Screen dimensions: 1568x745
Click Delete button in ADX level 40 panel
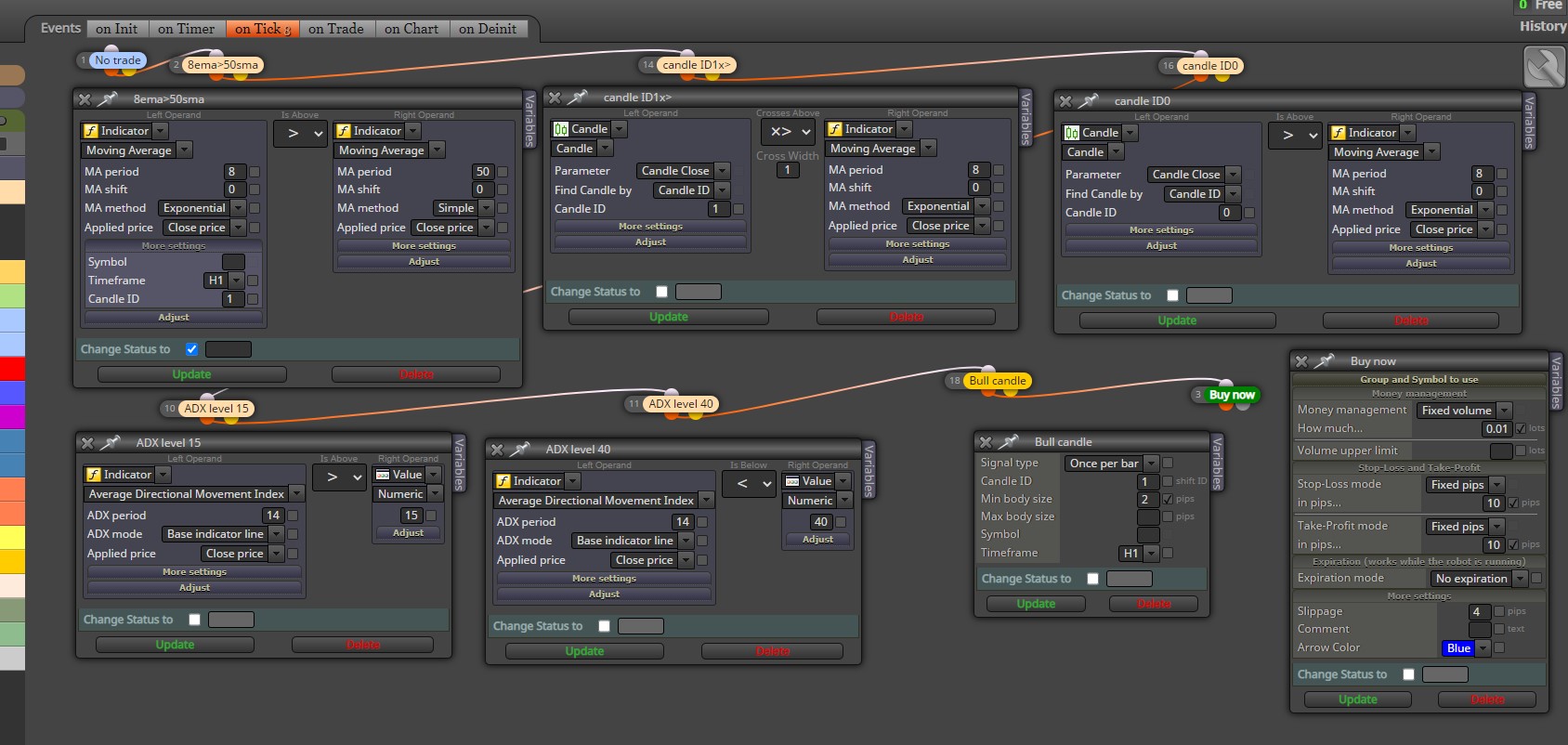point(773,651)
